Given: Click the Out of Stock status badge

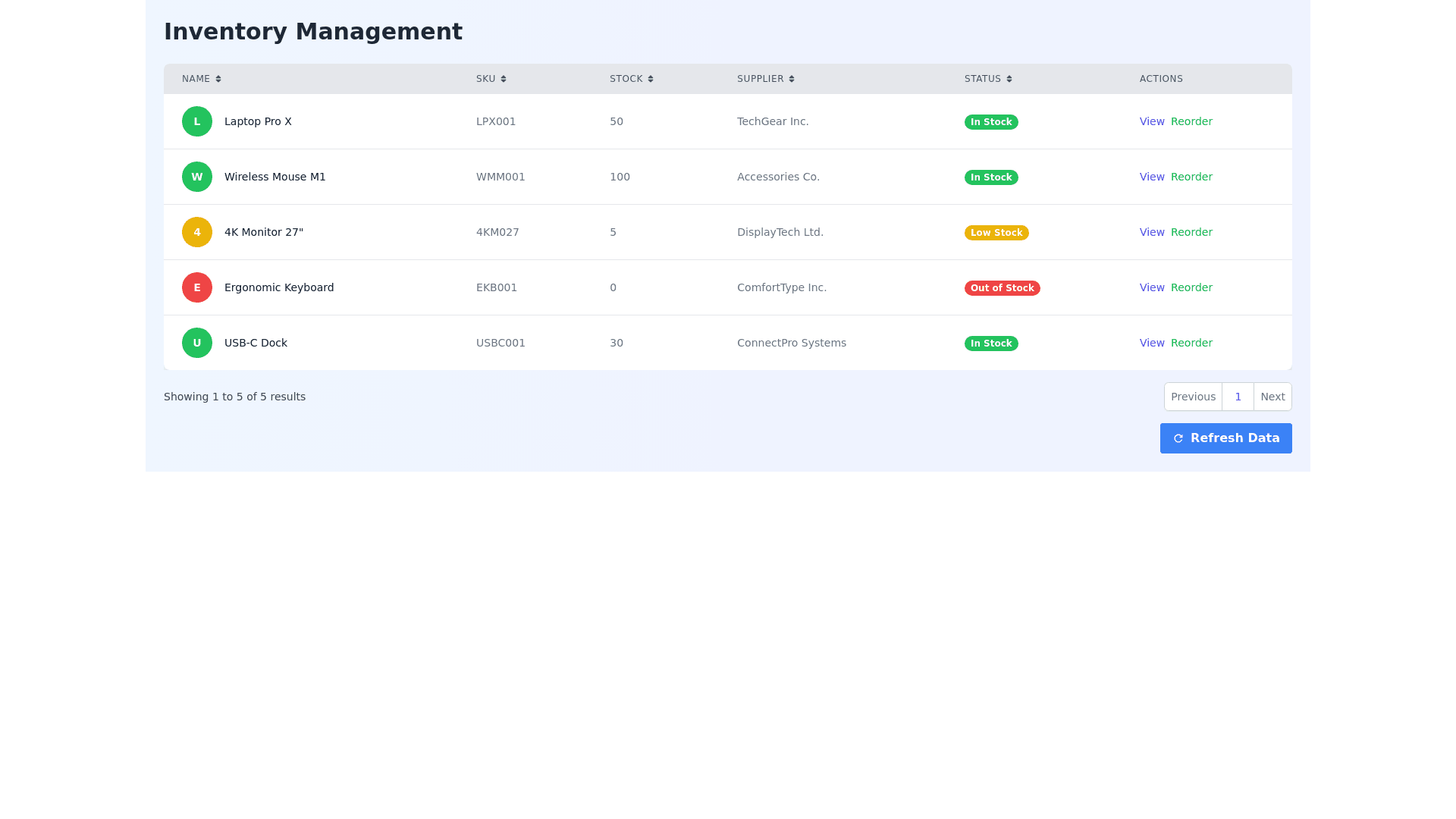Looking at the screenshot, I should pyautogui.click(x=1002, y=288).
